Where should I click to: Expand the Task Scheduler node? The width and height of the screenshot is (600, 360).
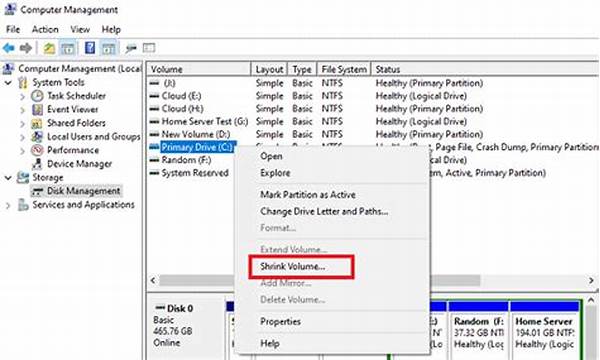(x=22, y=96)
